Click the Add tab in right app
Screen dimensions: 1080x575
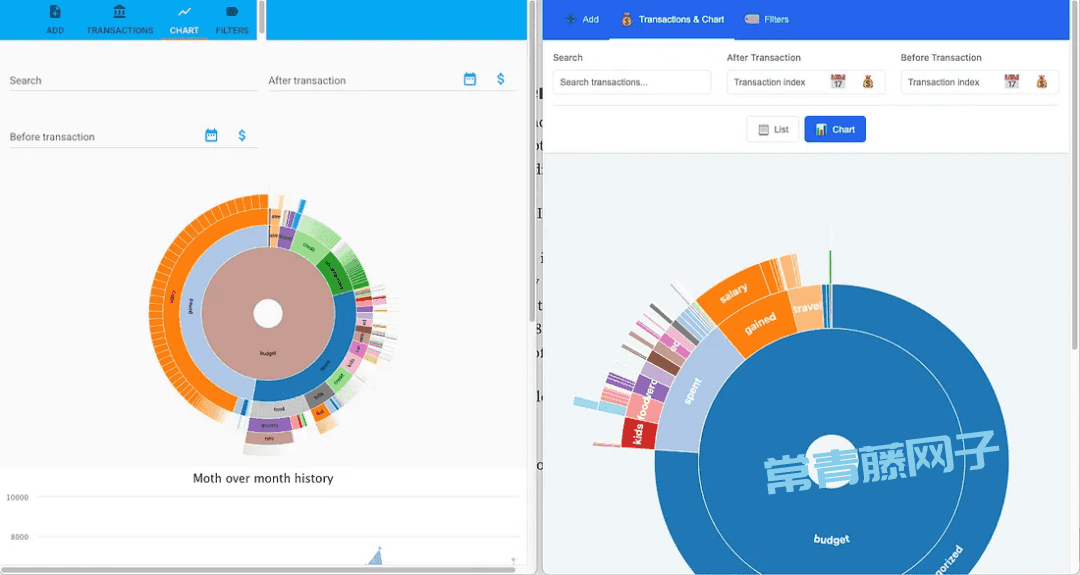pos(581,19)
